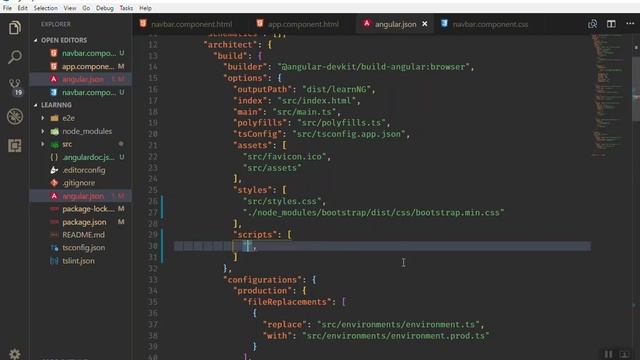
Task: Split the editor with split icon
Action: coord(611,24)
